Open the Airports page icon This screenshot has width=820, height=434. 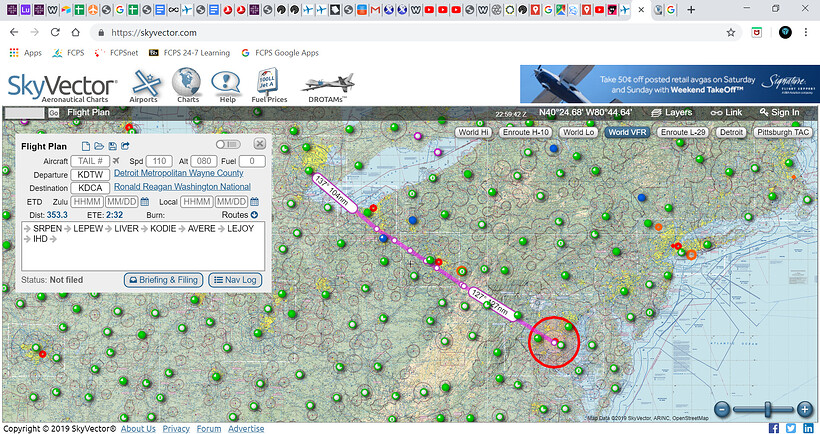click(x=144, y=85)
